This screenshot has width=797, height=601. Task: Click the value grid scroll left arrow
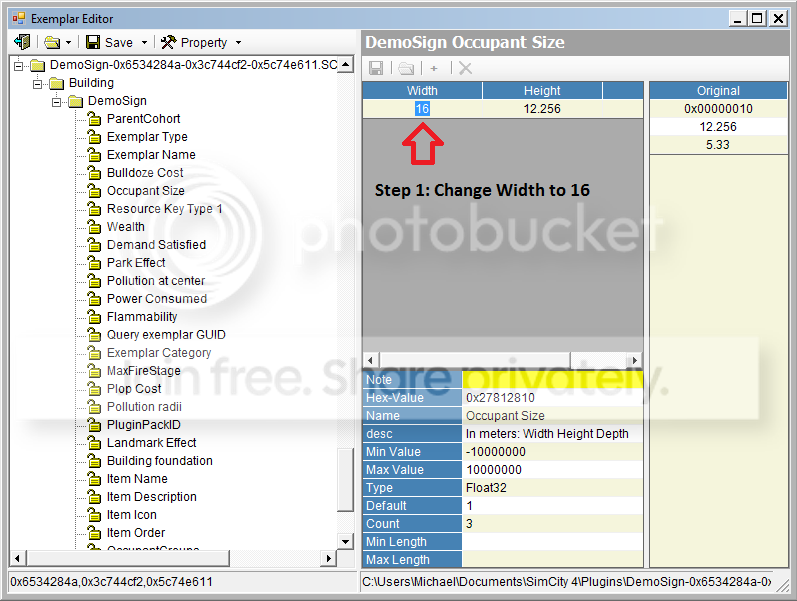point(370,360)
